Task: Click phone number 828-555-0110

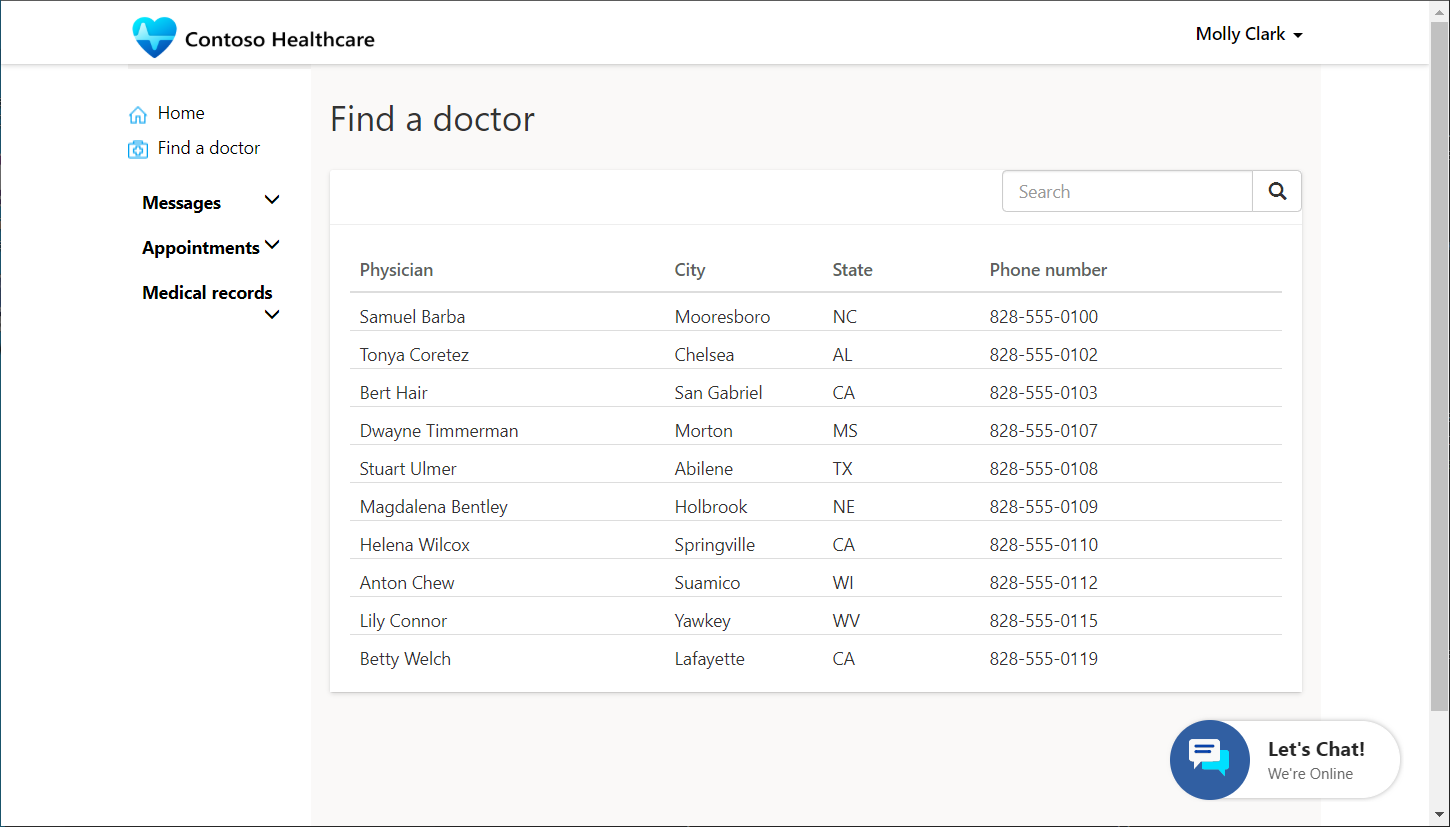Action: 1044,545
